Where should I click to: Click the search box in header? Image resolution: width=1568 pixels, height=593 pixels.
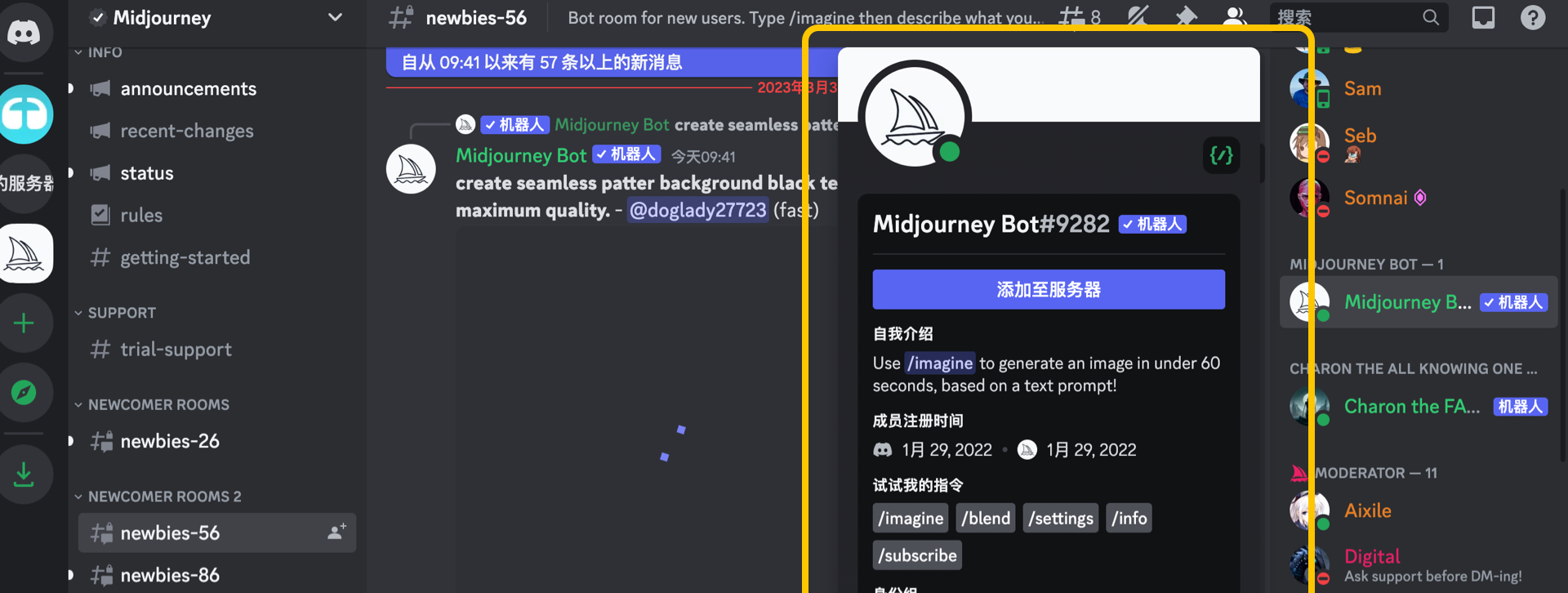[1358, 17]
